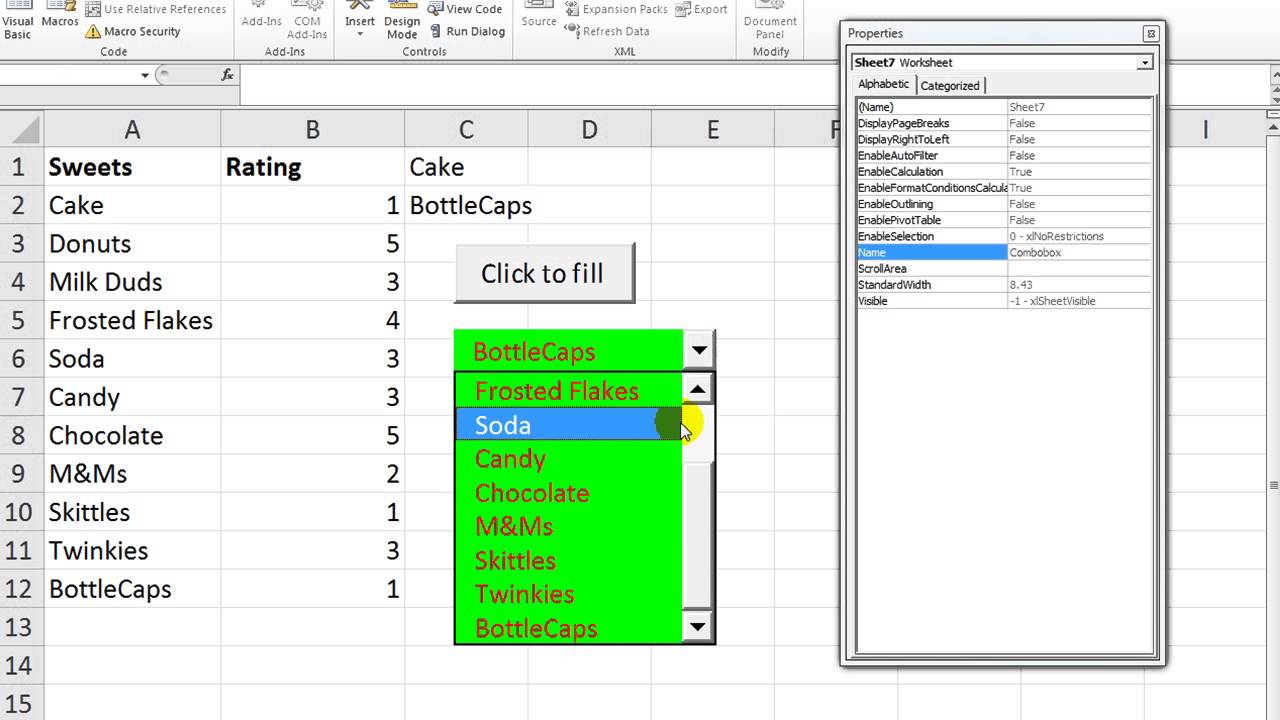The height and width of the screenshot is (720, 1280).
Task: Select column A header
Action: pos(132,129)
